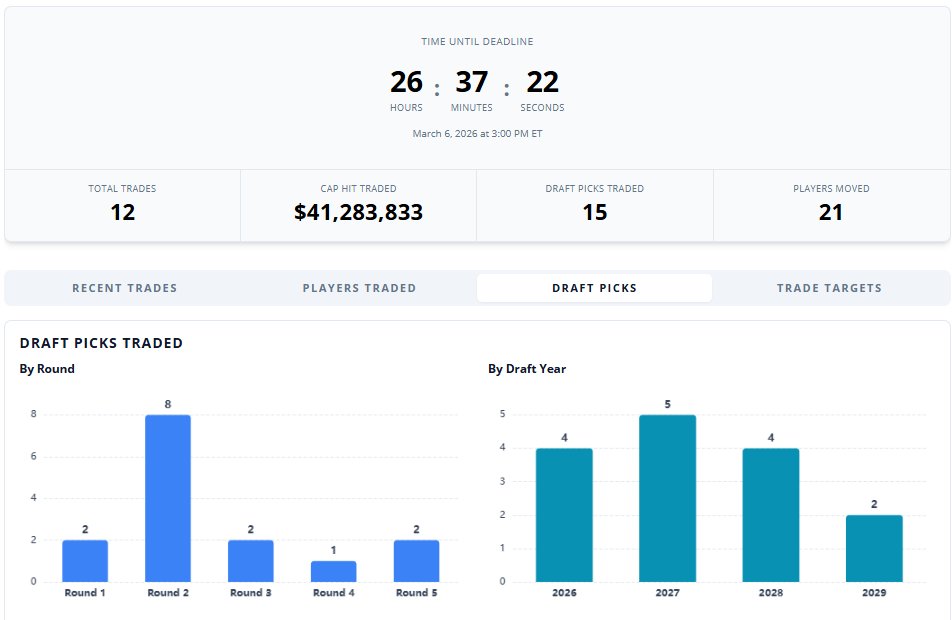Image resolution: width=952 pixels, height=620 pixels.
Task: Click the Players Moved stat card
Action: [x=831, y=205]
